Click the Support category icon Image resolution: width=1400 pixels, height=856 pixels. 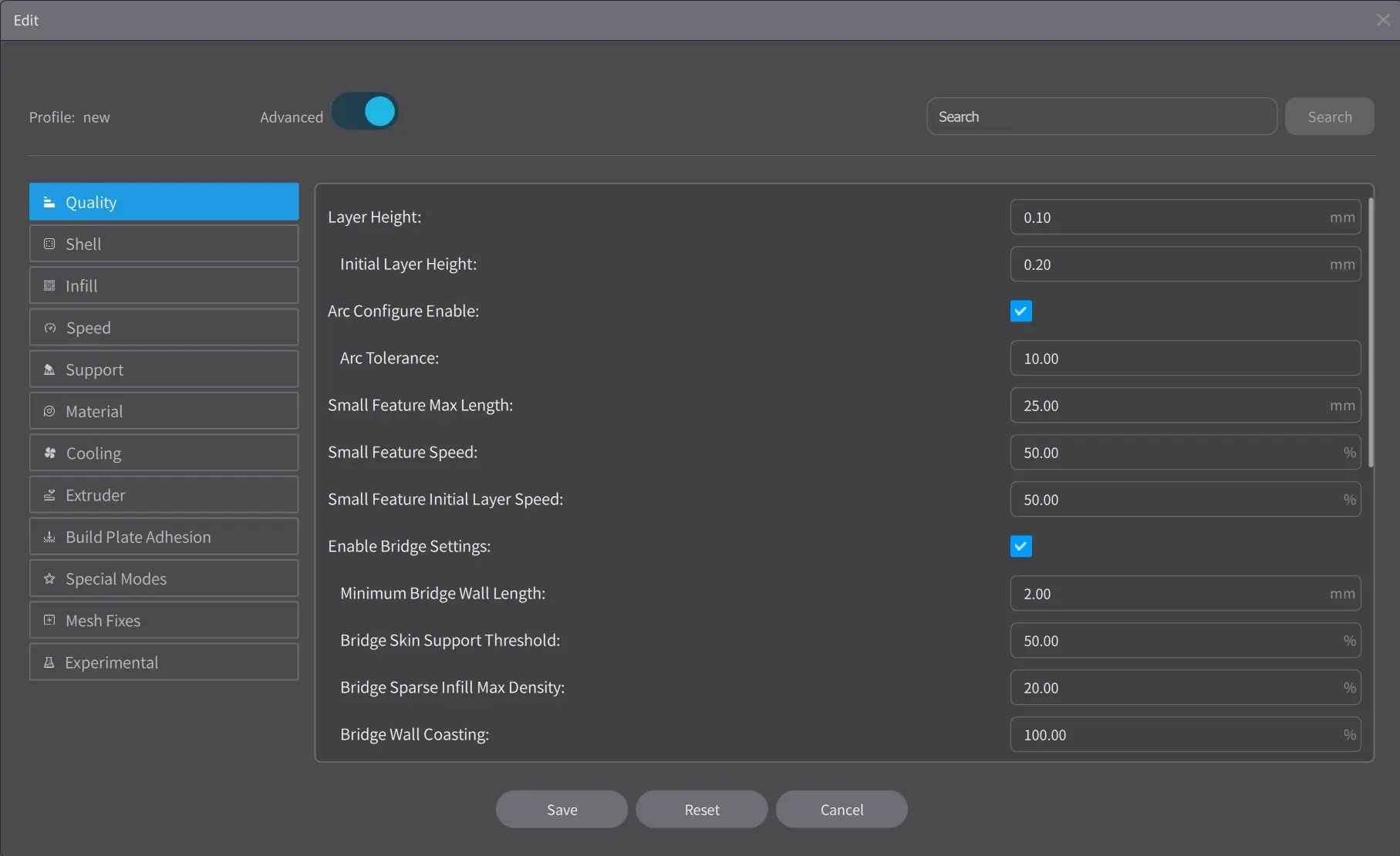(x=49, y=369)
